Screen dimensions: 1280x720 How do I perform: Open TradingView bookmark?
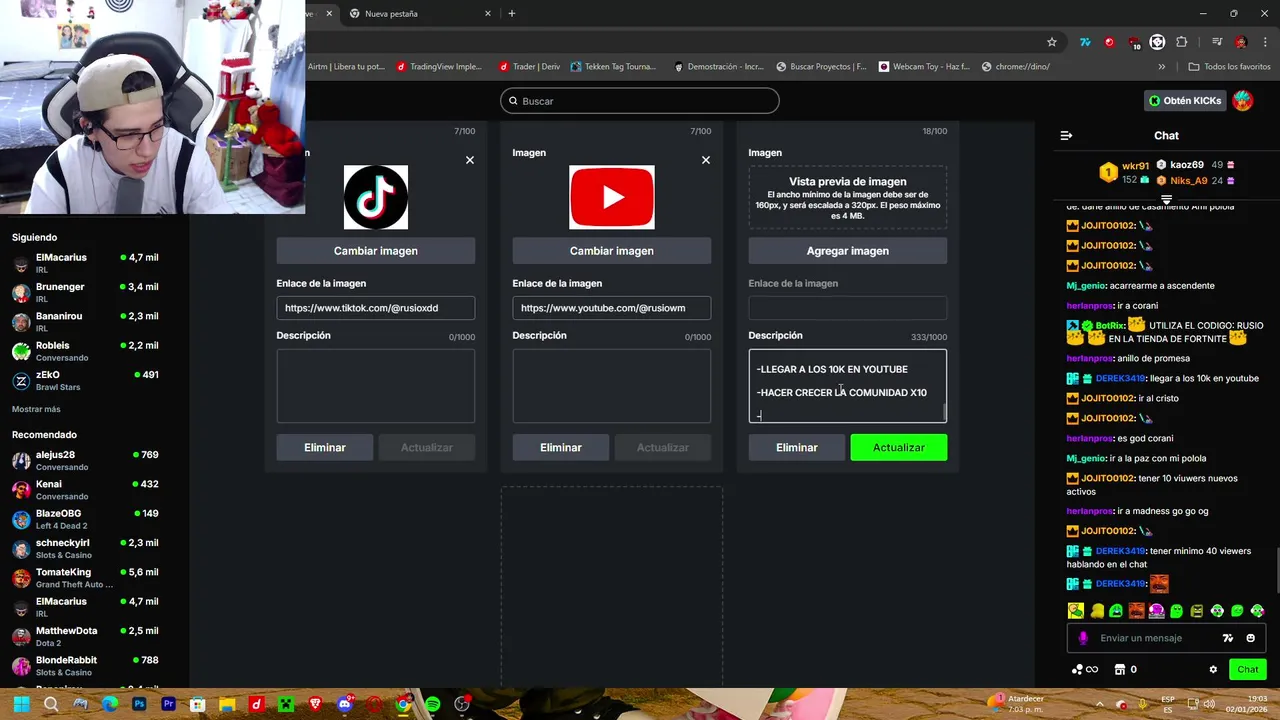click(439, 67)
